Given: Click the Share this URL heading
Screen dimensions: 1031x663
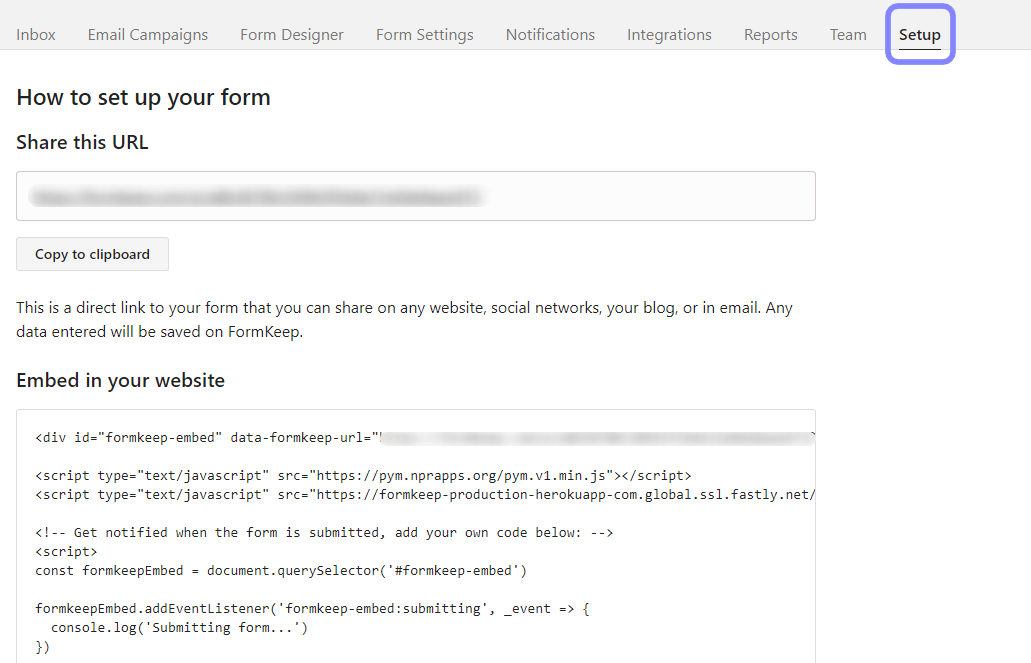Looking at the screenshot, I should click(x=82, y=142).
